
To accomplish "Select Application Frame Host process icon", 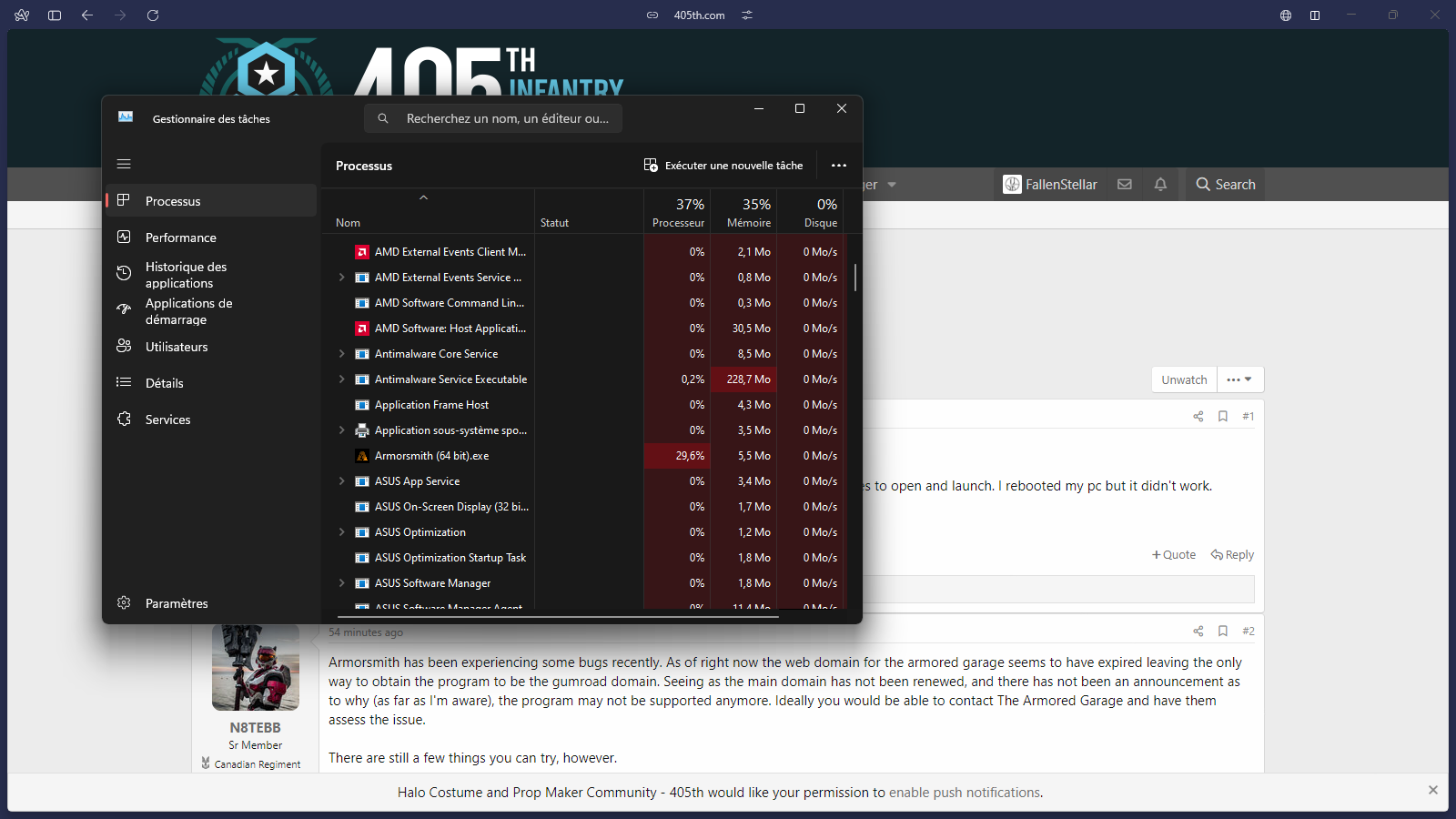I will coord(362,405).
